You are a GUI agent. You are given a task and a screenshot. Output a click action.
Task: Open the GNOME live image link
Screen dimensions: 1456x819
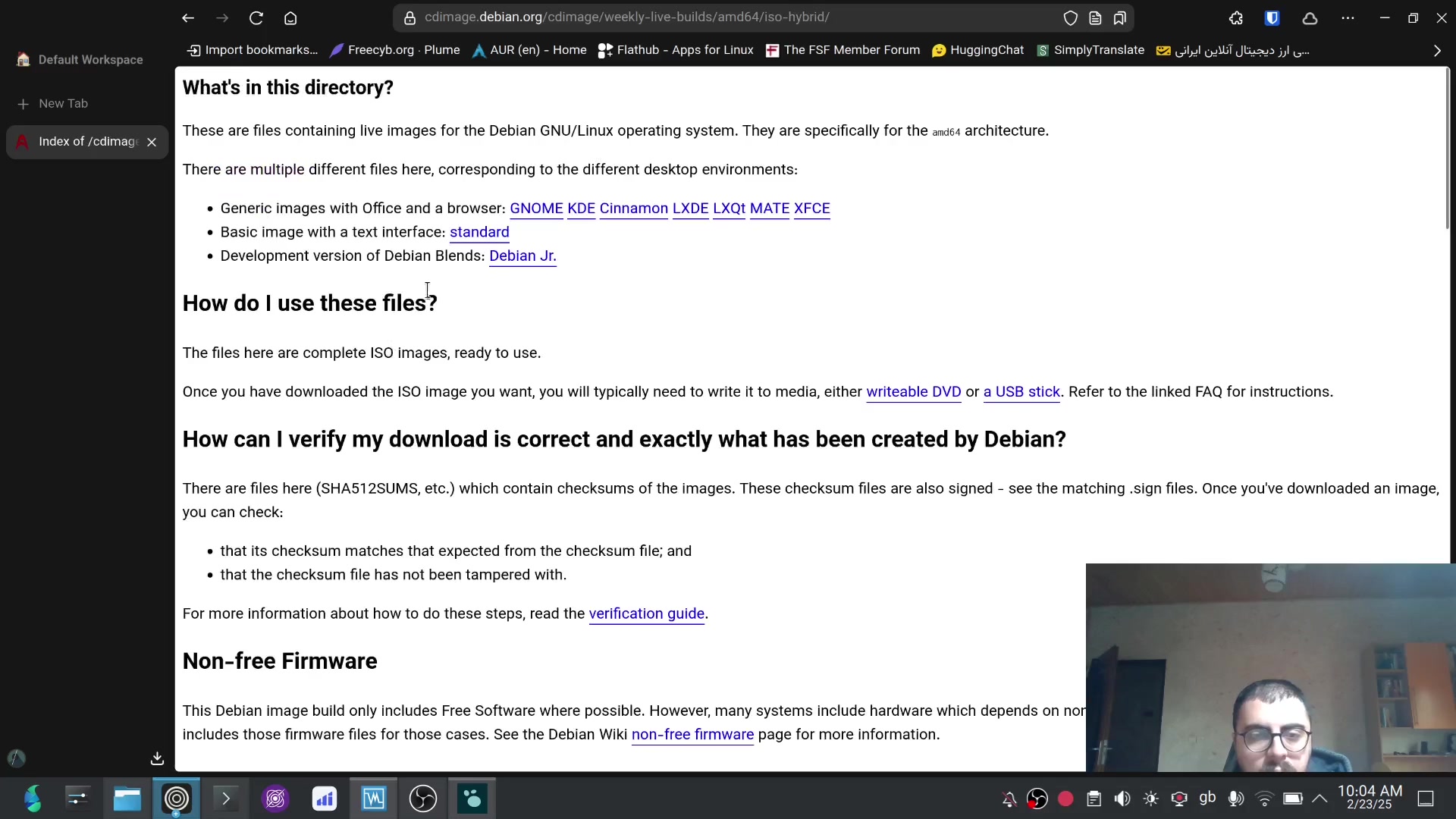click(x=536, y=209)
